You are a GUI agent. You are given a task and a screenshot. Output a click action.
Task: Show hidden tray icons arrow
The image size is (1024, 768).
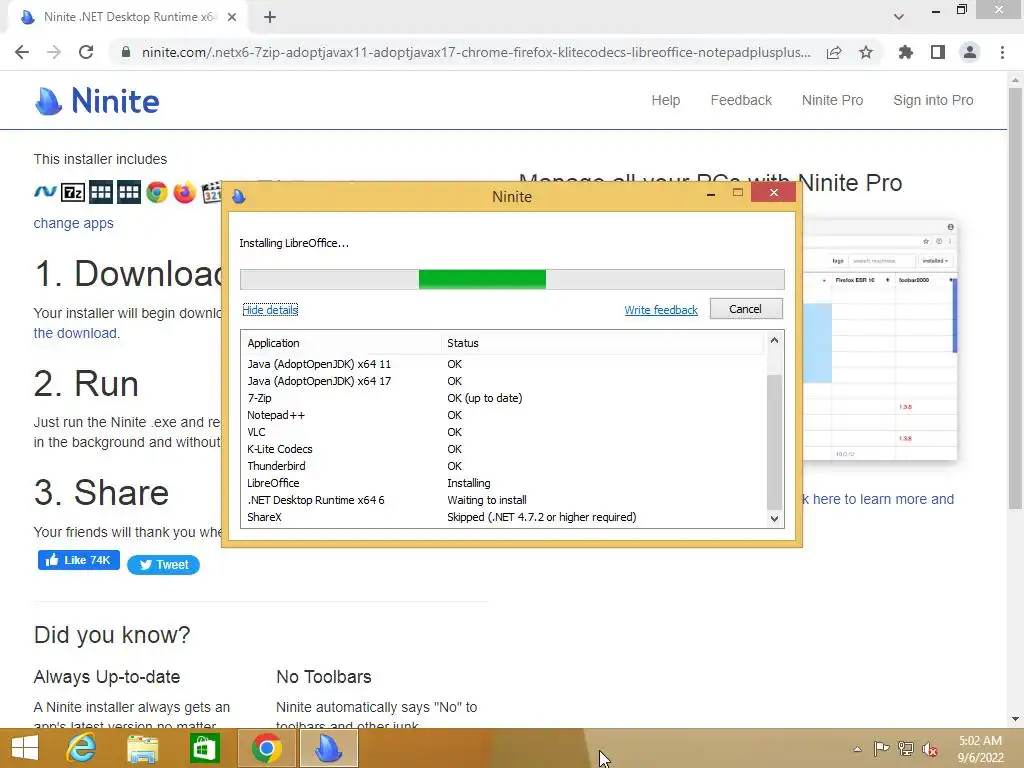tap(857, 749)
